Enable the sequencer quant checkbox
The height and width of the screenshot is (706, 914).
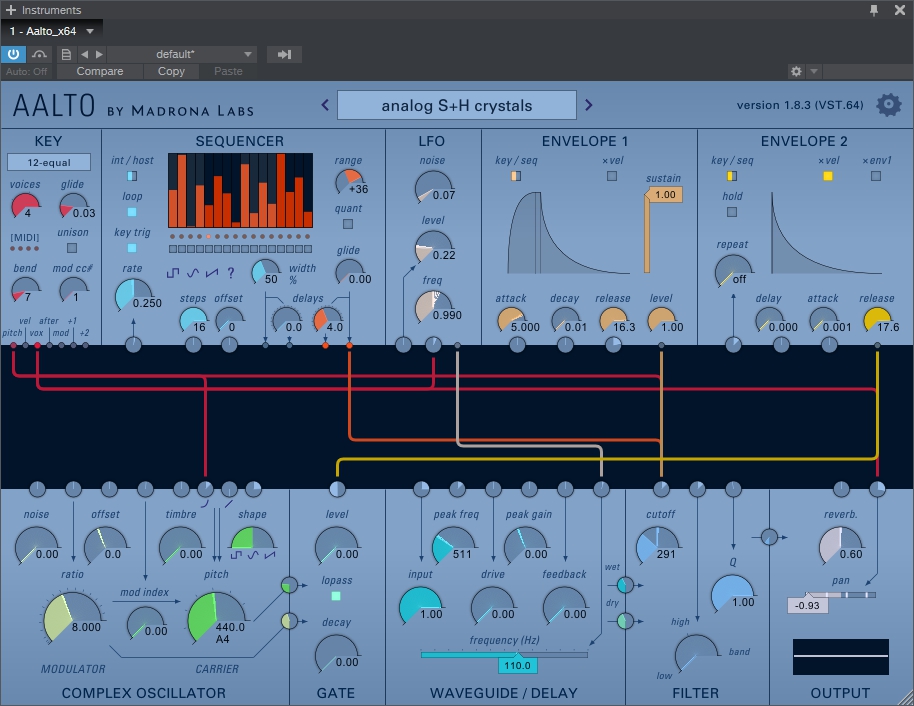348,224
